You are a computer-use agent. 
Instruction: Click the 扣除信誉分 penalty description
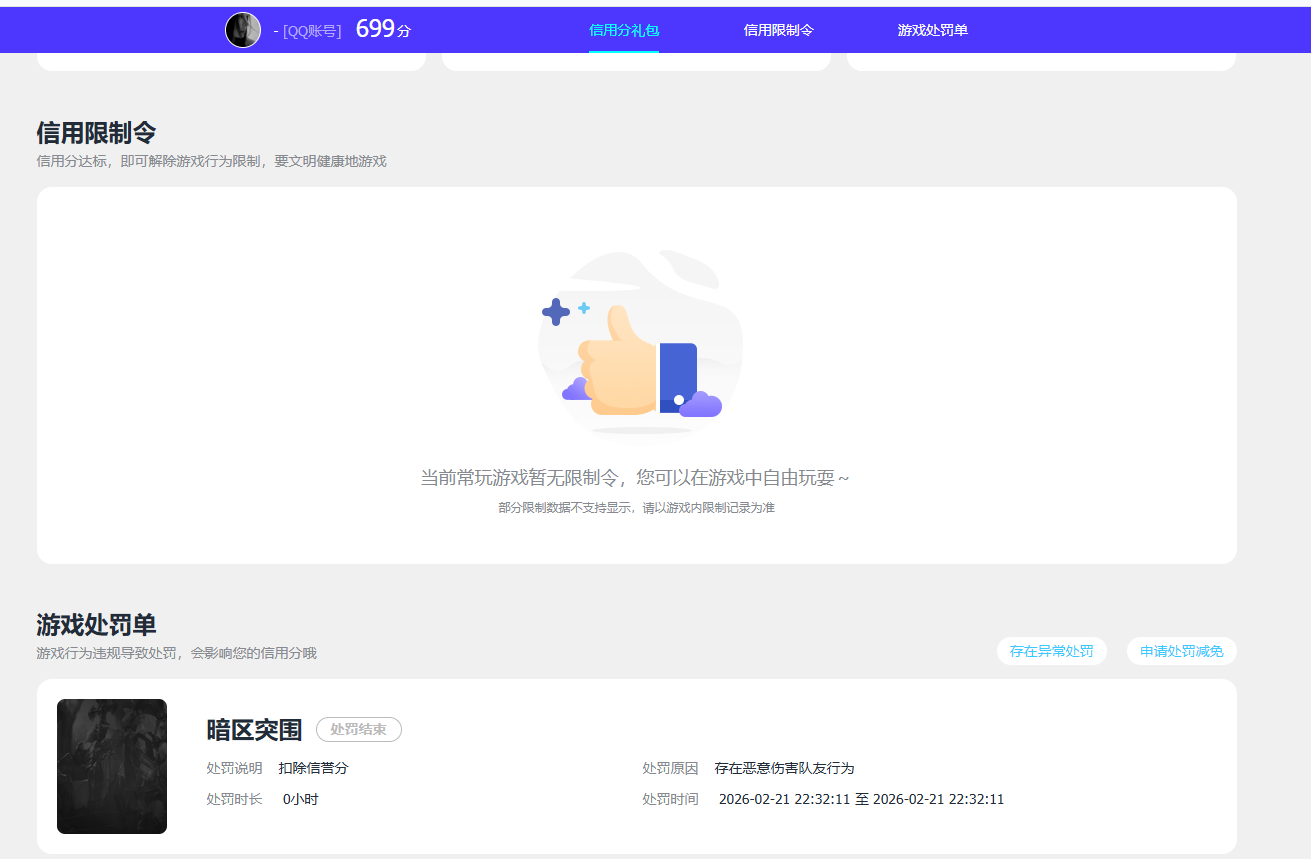(x=313, y=768)
